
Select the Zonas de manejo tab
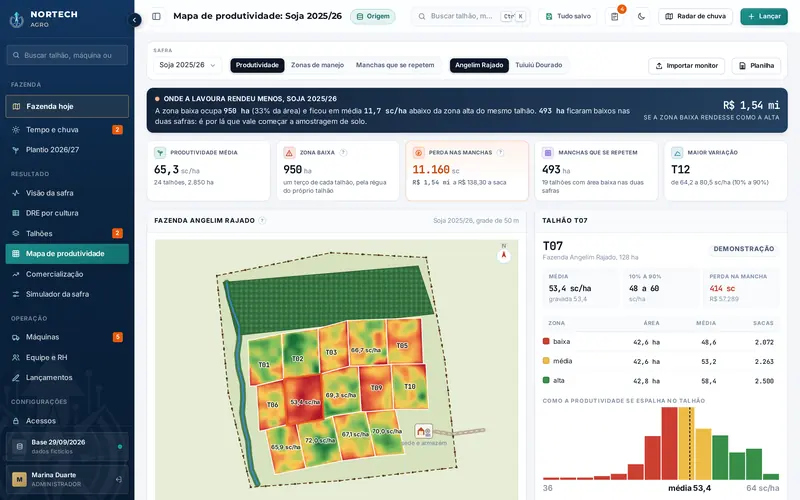click(x=317, y=65)
